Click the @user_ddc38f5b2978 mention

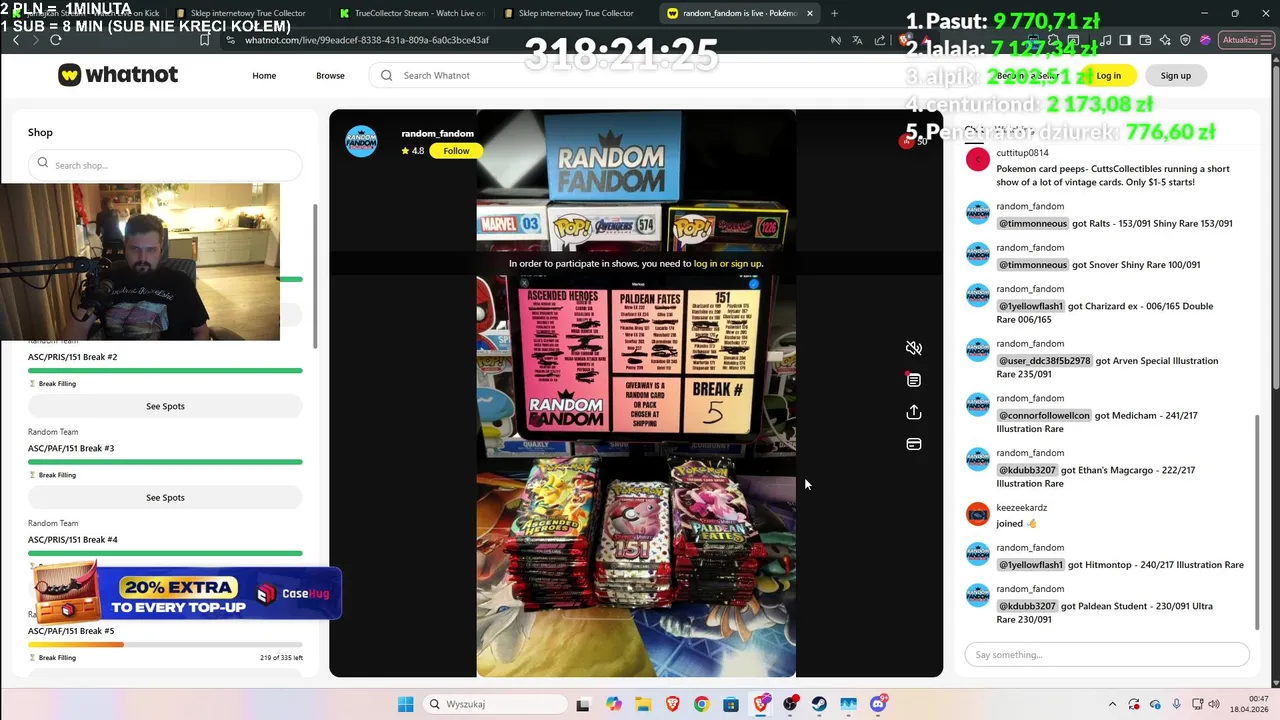tap(1044, 361)
